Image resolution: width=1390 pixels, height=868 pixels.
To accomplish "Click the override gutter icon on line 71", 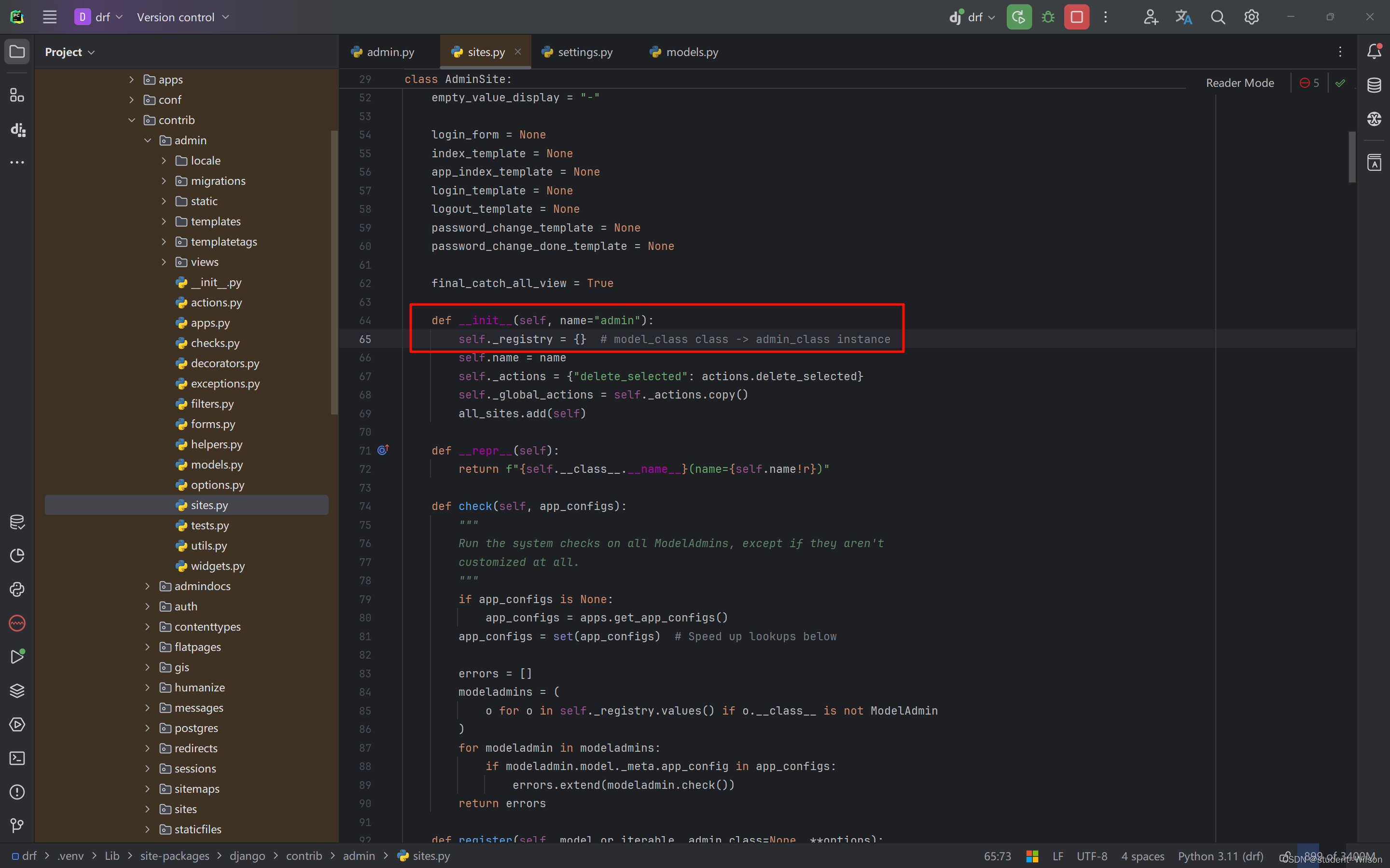I will (383, 450).
